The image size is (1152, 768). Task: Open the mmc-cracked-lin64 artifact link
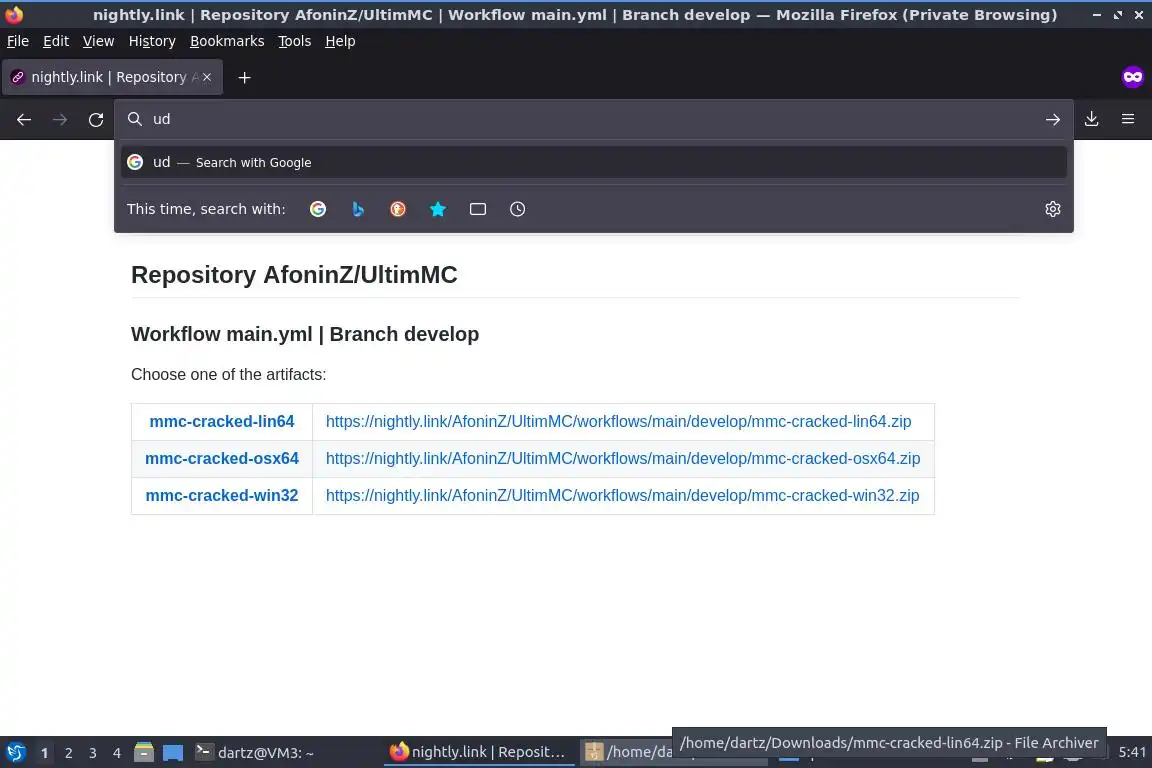tap(222, 422)
